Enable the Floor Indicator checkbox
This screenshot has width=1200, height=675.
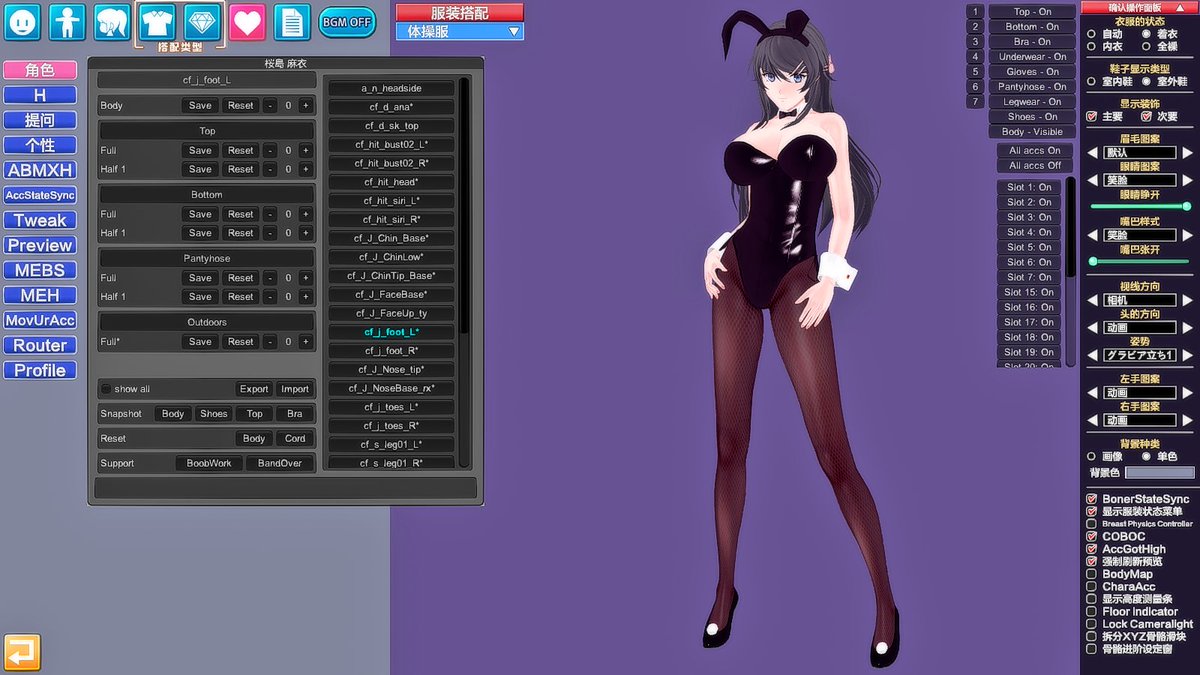[x=1092, y=612]
